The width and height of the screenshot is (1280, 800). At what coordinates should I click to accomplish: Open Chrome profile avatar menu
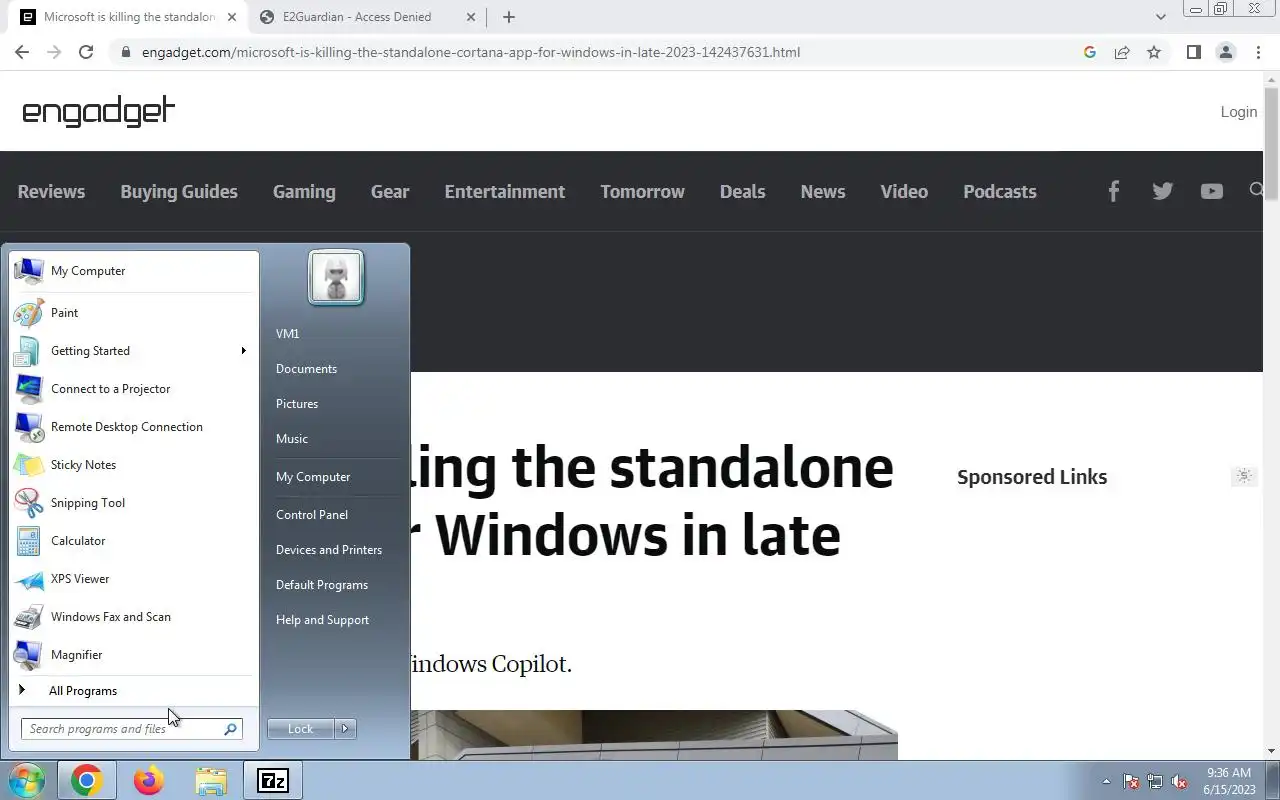coord(1225,52)
